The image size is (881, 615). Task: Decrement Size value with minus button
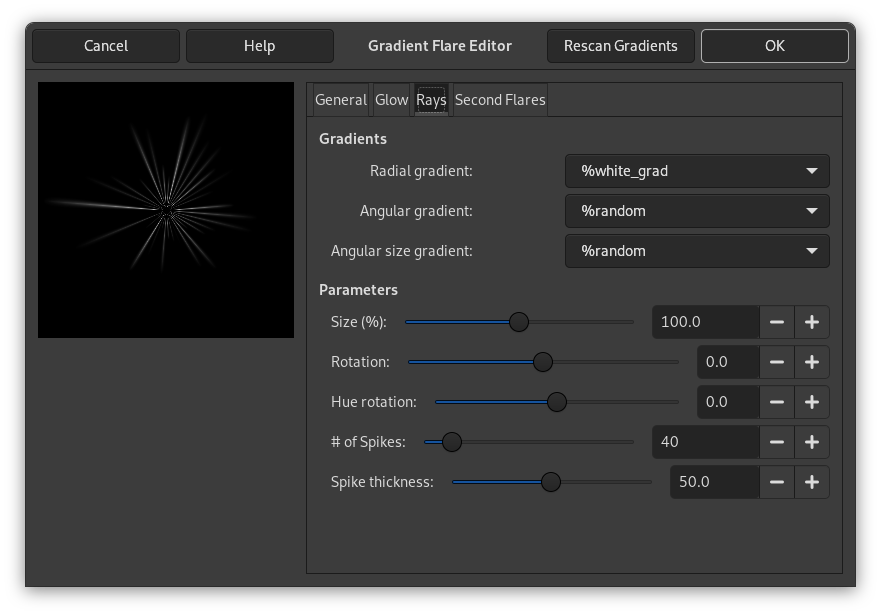pos(777,321)
